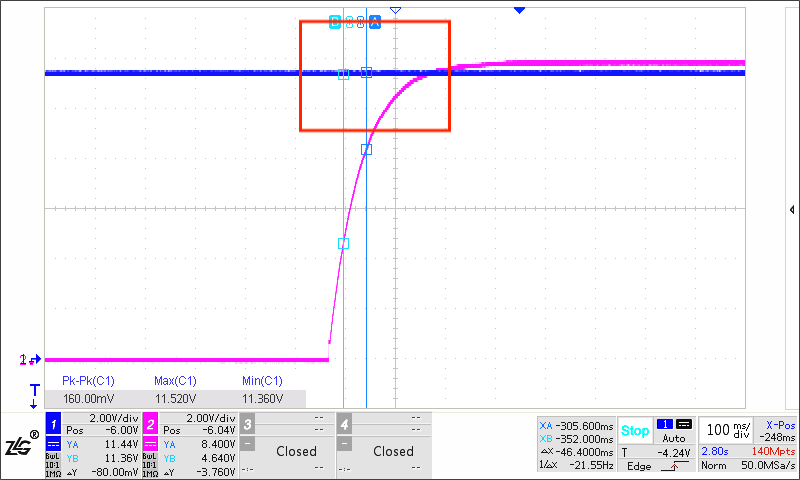This screenshot has height=480, width=800.
Task: Open the Edge trigger type selector
Action: click(639, 466)
